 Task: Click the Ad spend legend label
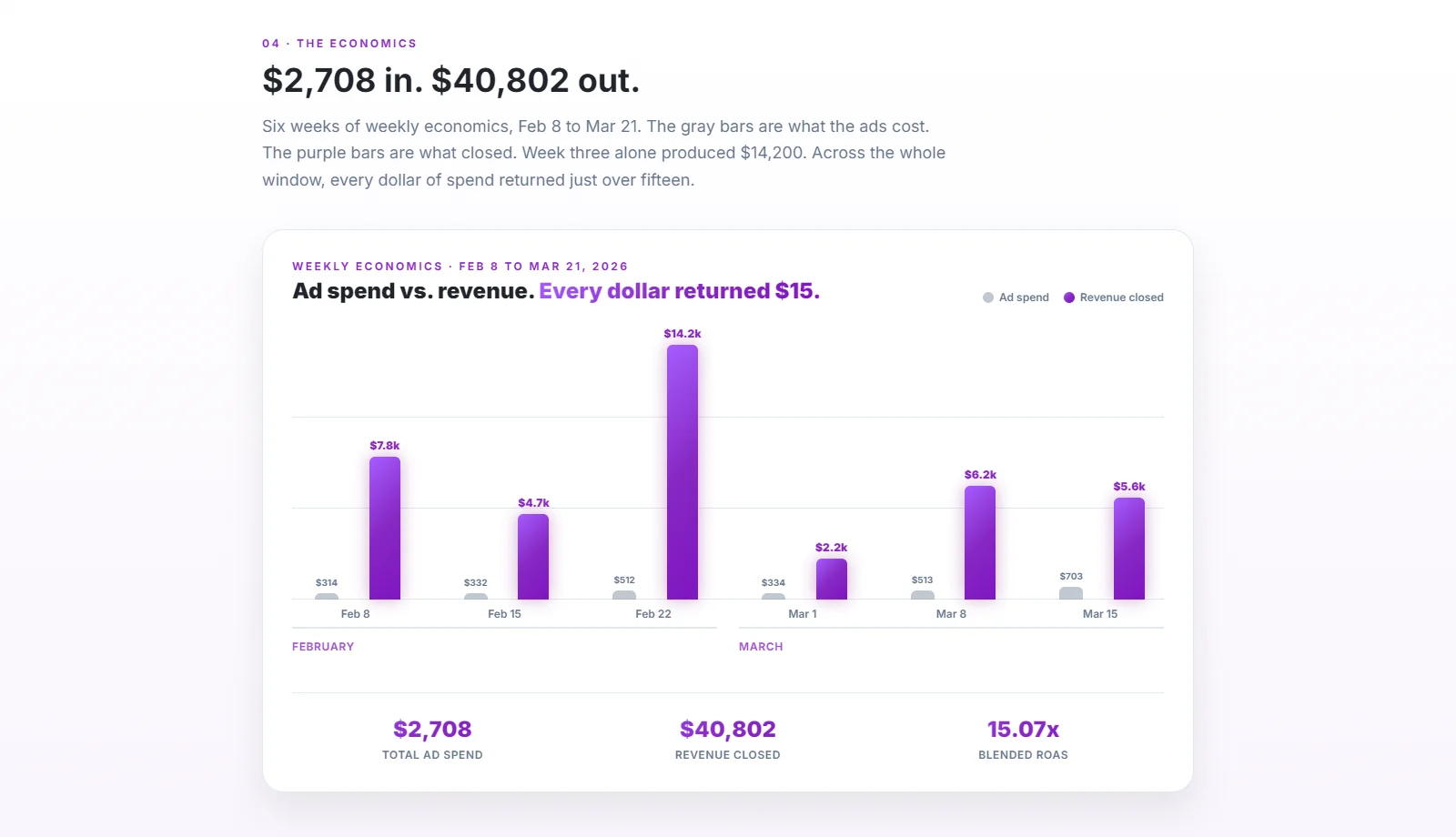point(1024,297)
